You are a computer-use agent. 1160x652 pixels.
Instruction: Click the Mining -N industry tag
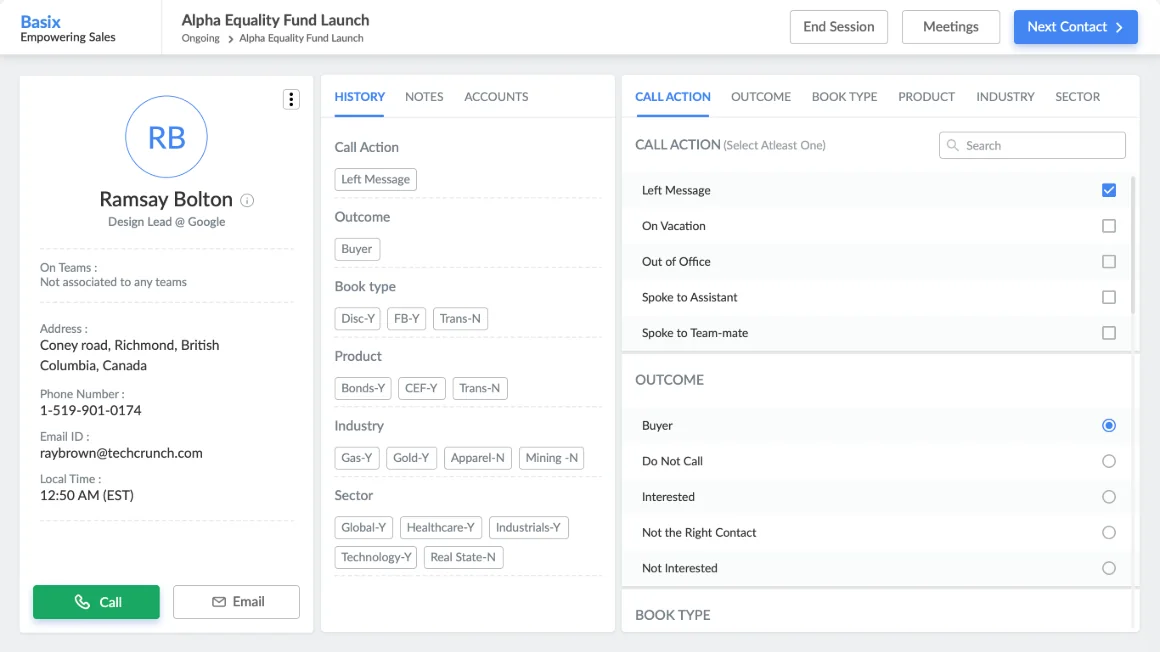(551, 458)
